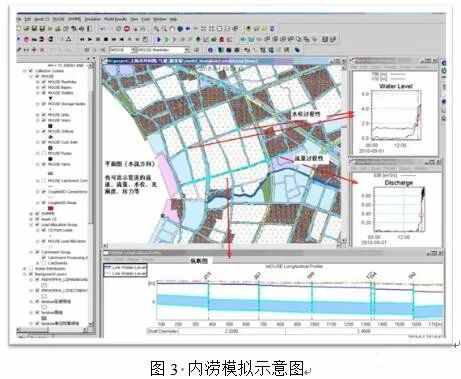Open the Model Results menu
This screenshot has height=379, width=461.
[115, 19]
